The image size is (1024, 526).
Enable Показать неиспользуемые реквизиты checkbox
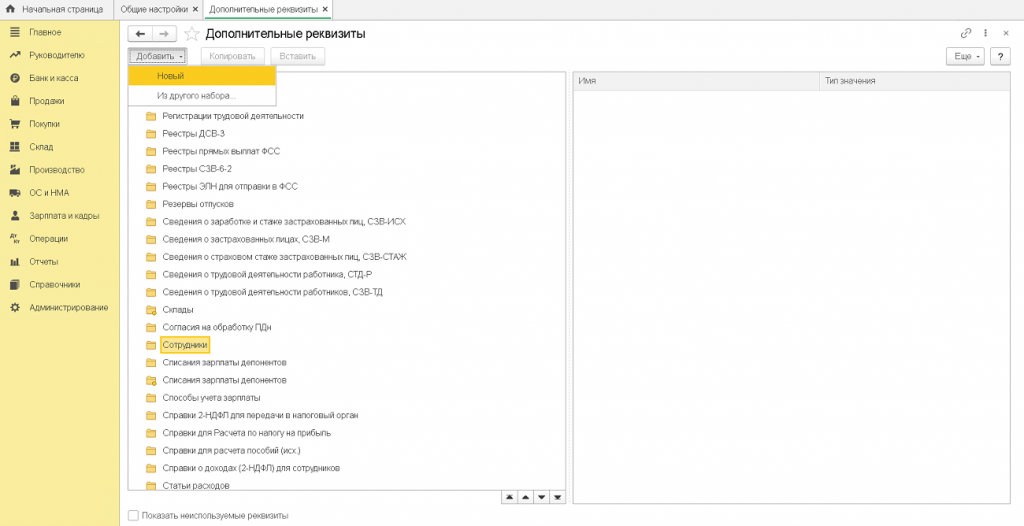tap(133, 516)
